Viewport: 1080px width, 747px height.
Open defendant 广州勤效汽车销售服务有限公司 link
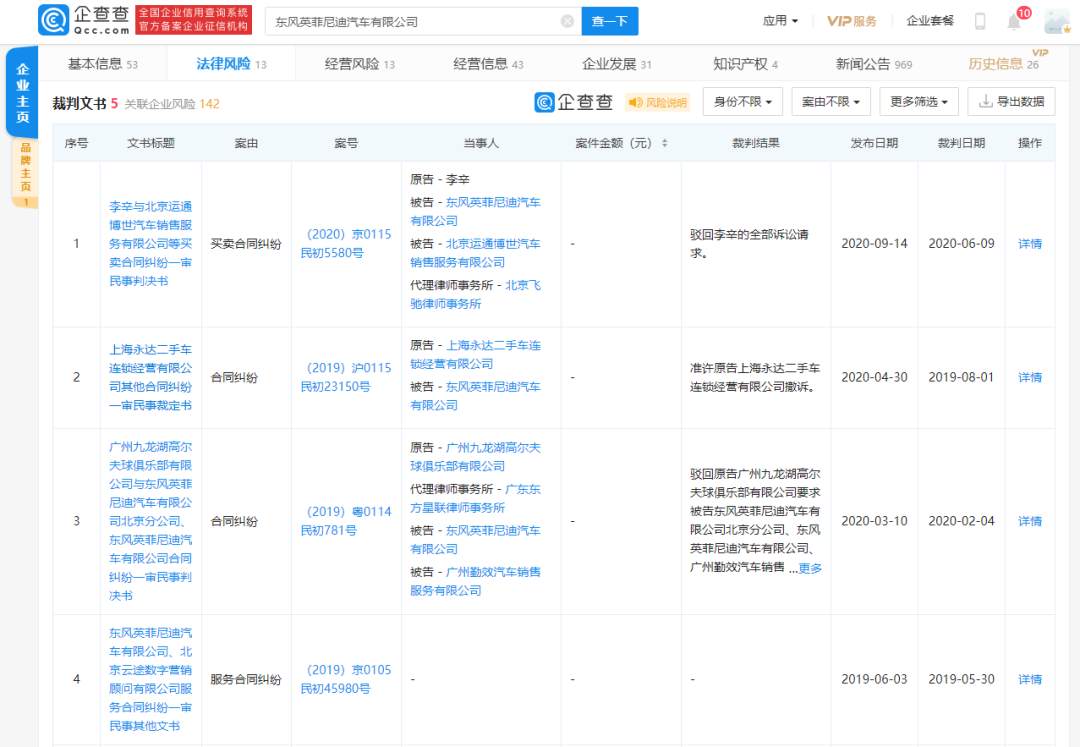coord(475,581)
